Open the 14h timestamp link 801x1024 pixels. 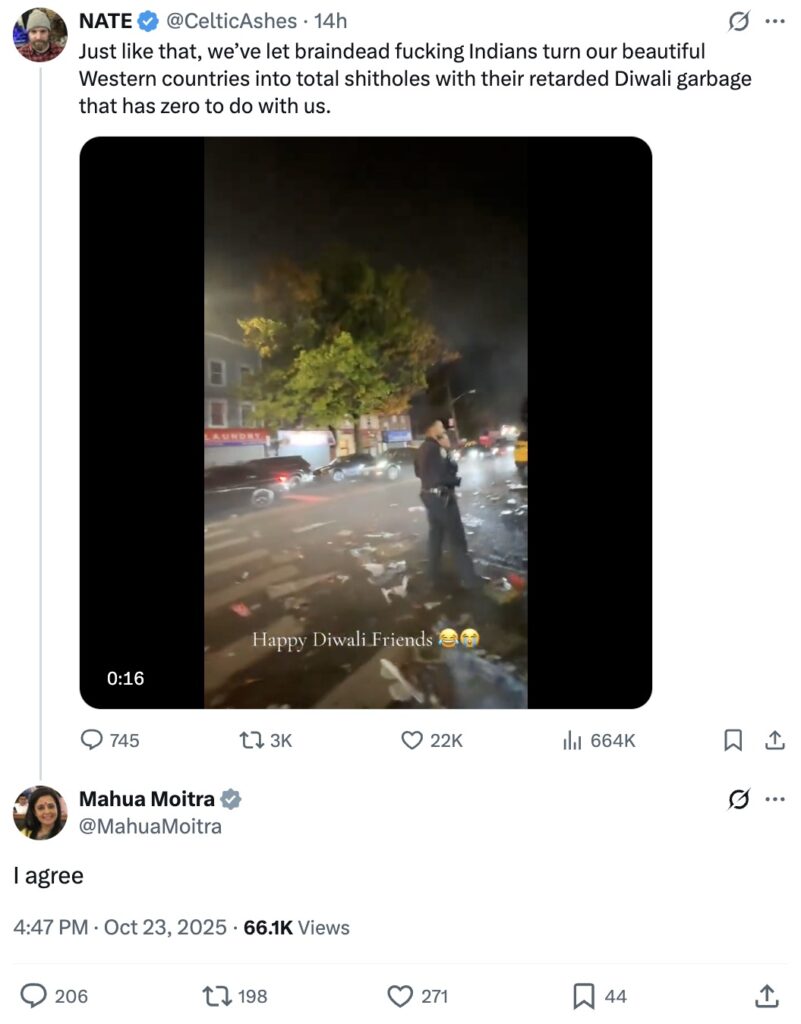[331, 21]
